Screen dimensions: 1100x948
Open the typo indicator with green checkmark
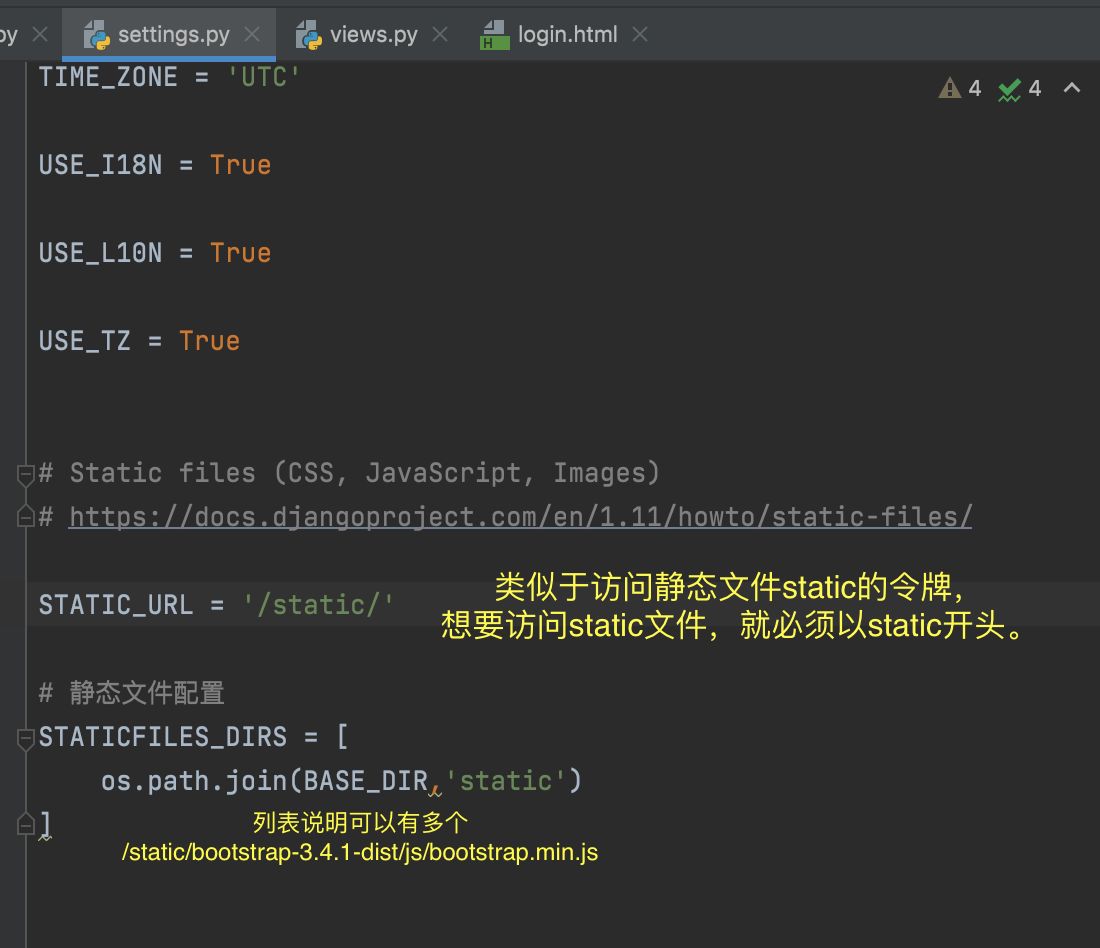pyautogui.click(x=1019, y=88)
